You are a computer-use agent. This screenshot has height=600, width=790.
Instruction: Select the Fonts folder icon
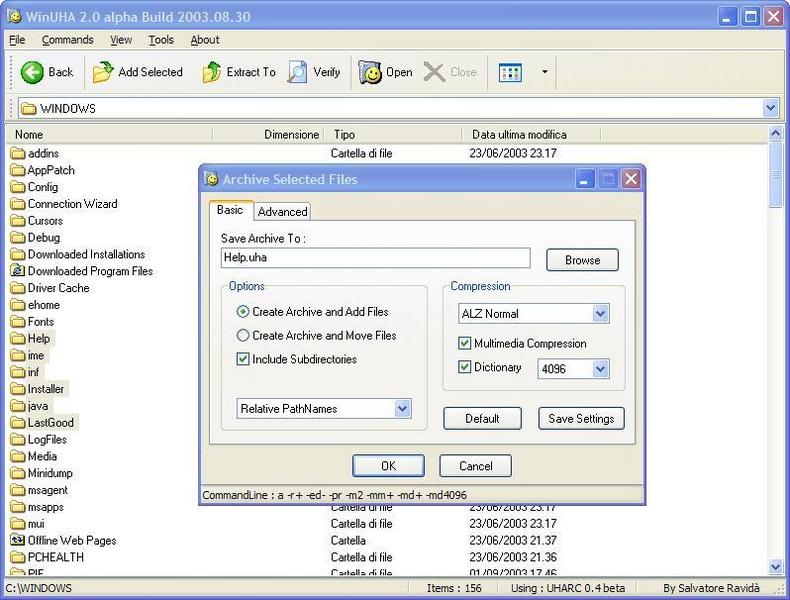coord(18,321)
